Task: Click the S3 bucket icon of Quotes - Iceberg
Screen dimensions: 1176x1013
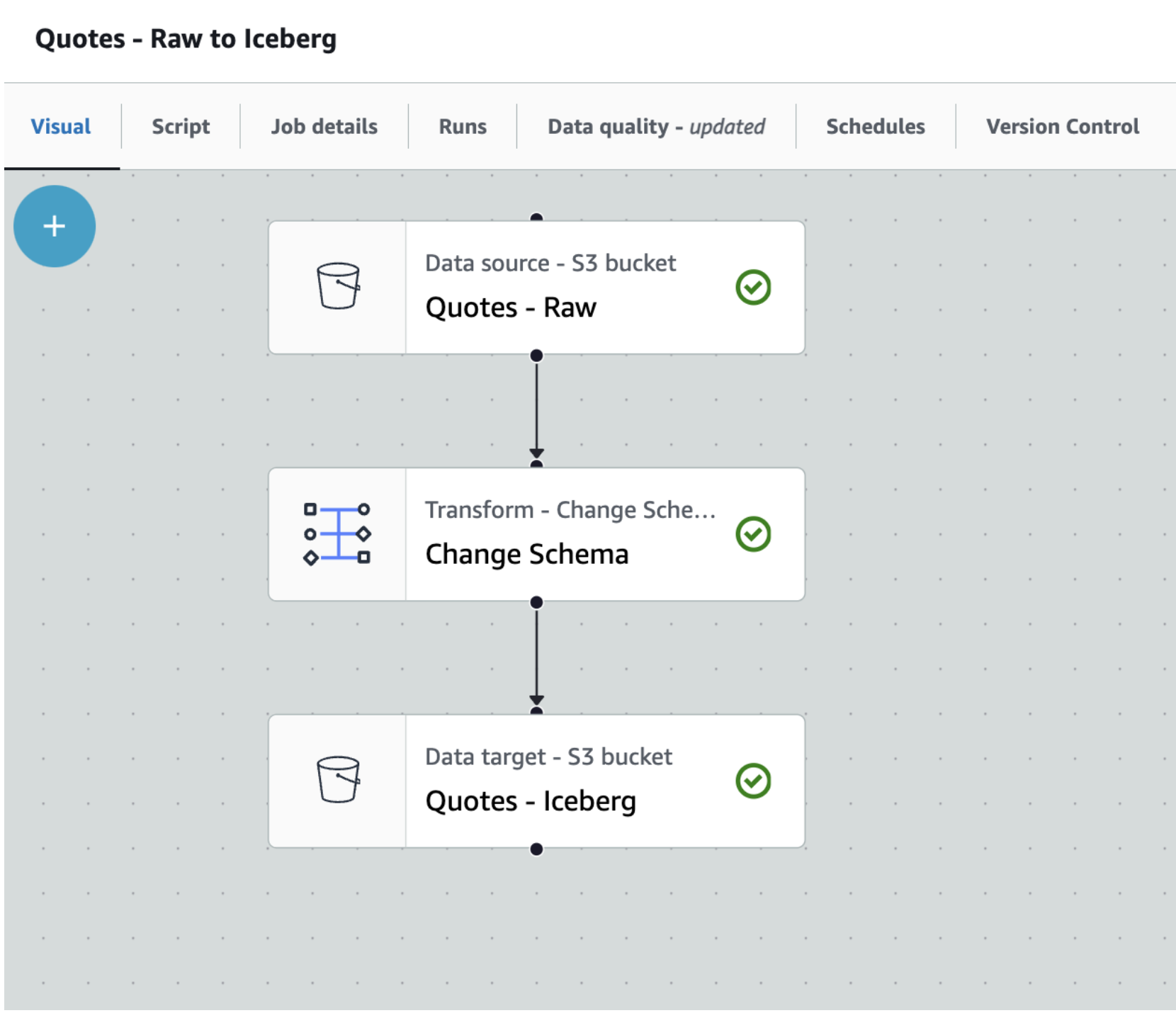Action: point(338,780)
